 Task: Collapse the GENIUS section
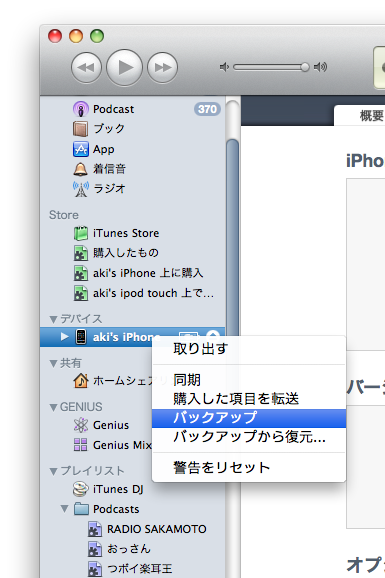pyautogui.click(x=53, y=407)
